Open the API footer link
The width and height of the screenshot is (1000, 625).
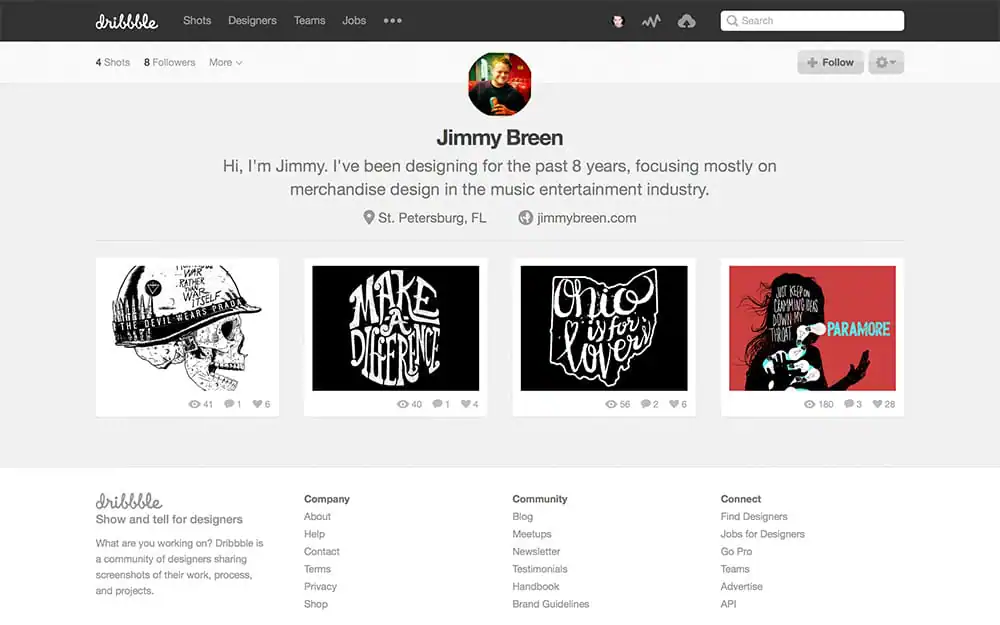coord(728,604)
